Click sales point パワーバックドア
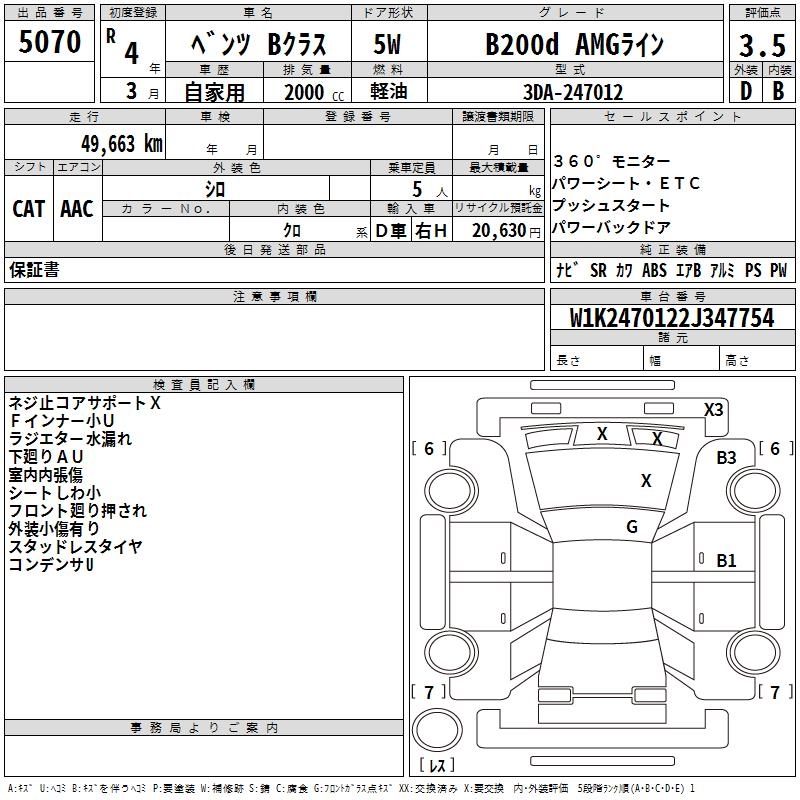800x800 pixels. pos(611,227)
